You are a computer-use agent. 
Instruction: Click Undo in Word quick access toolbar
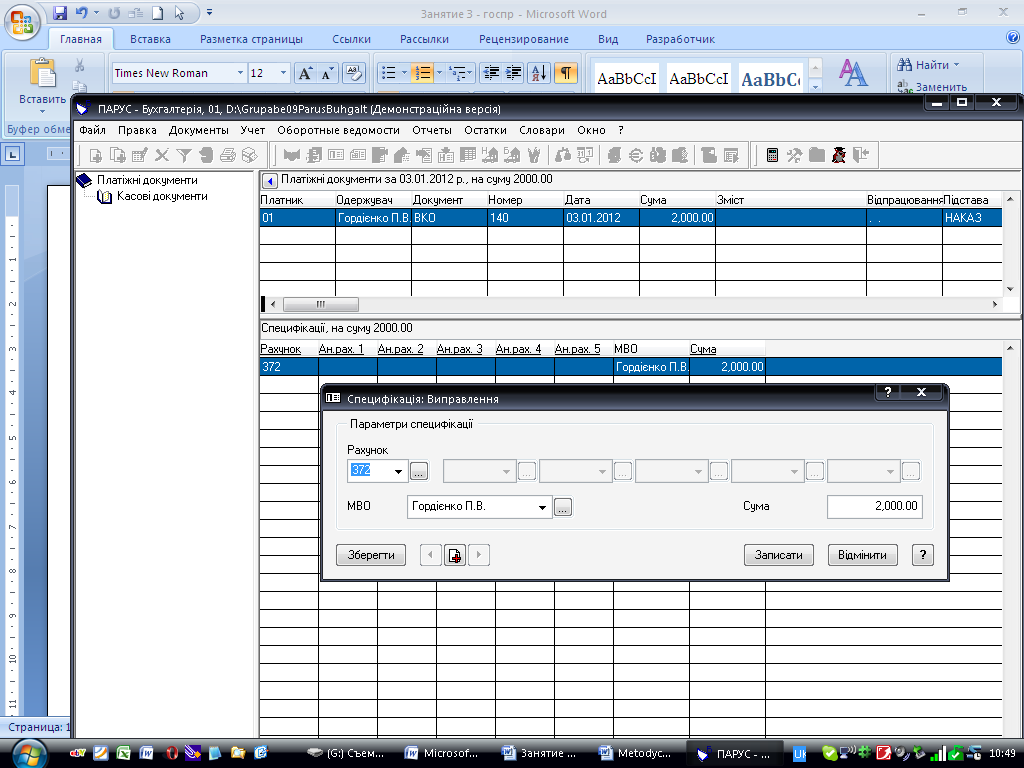tap(81, 13)
